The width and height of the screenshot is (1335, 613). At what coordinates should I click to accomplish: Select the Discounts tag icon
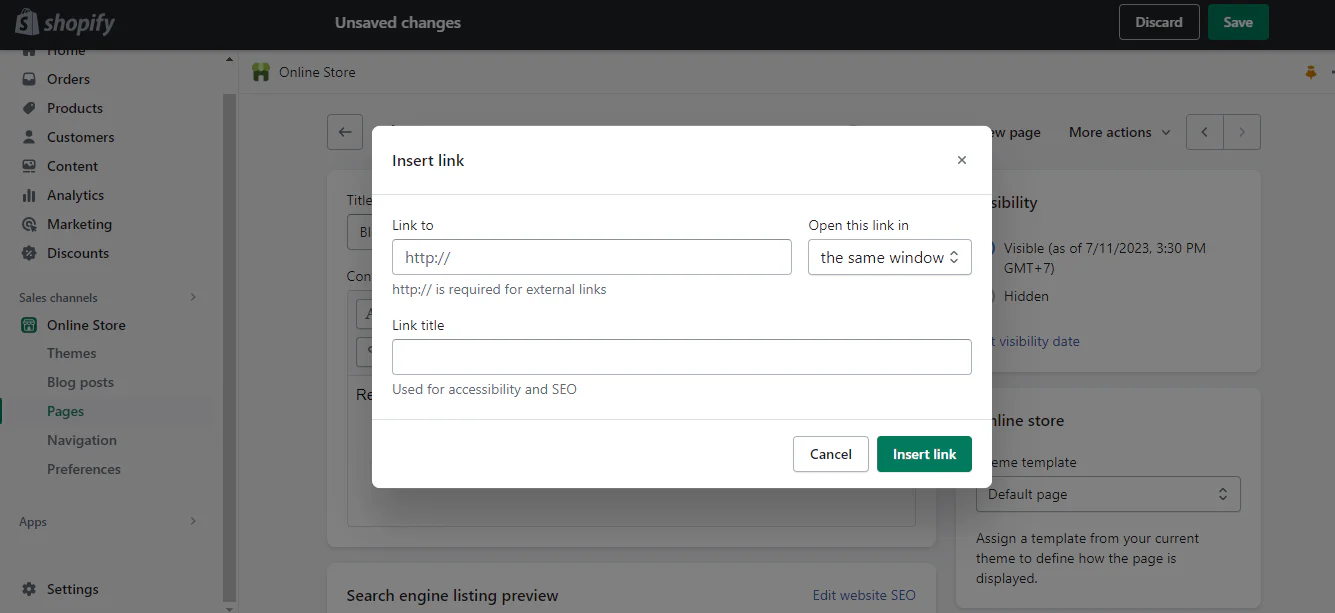coord(29,252)
